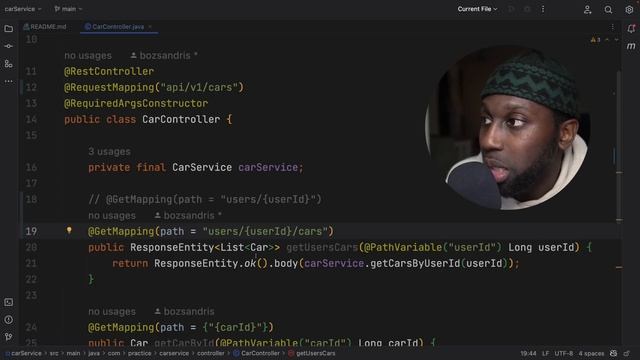Open the Structure tool window icon
The width and height of the screenshot is (640, 360).
(9, 64)
